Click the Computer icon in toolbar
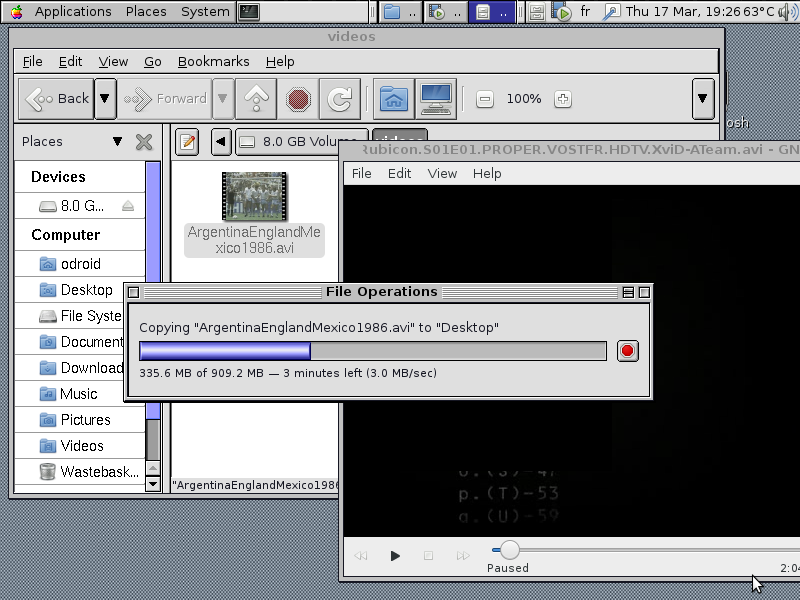This screenshot has width=800, height=600. click(x=435, y=98)
